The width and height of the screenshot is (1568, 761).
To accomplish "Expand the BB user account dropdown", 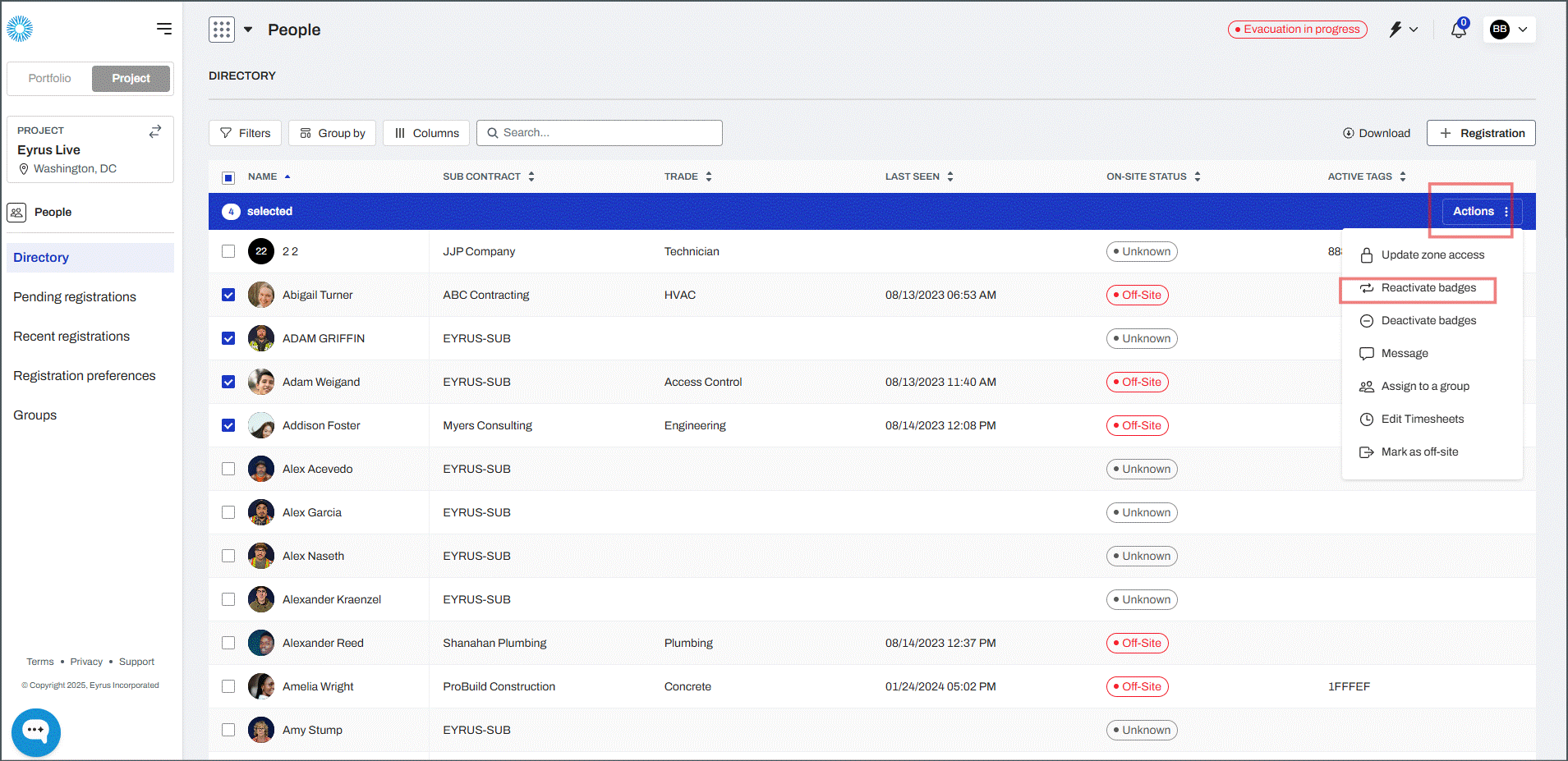I will [1510, 30].
